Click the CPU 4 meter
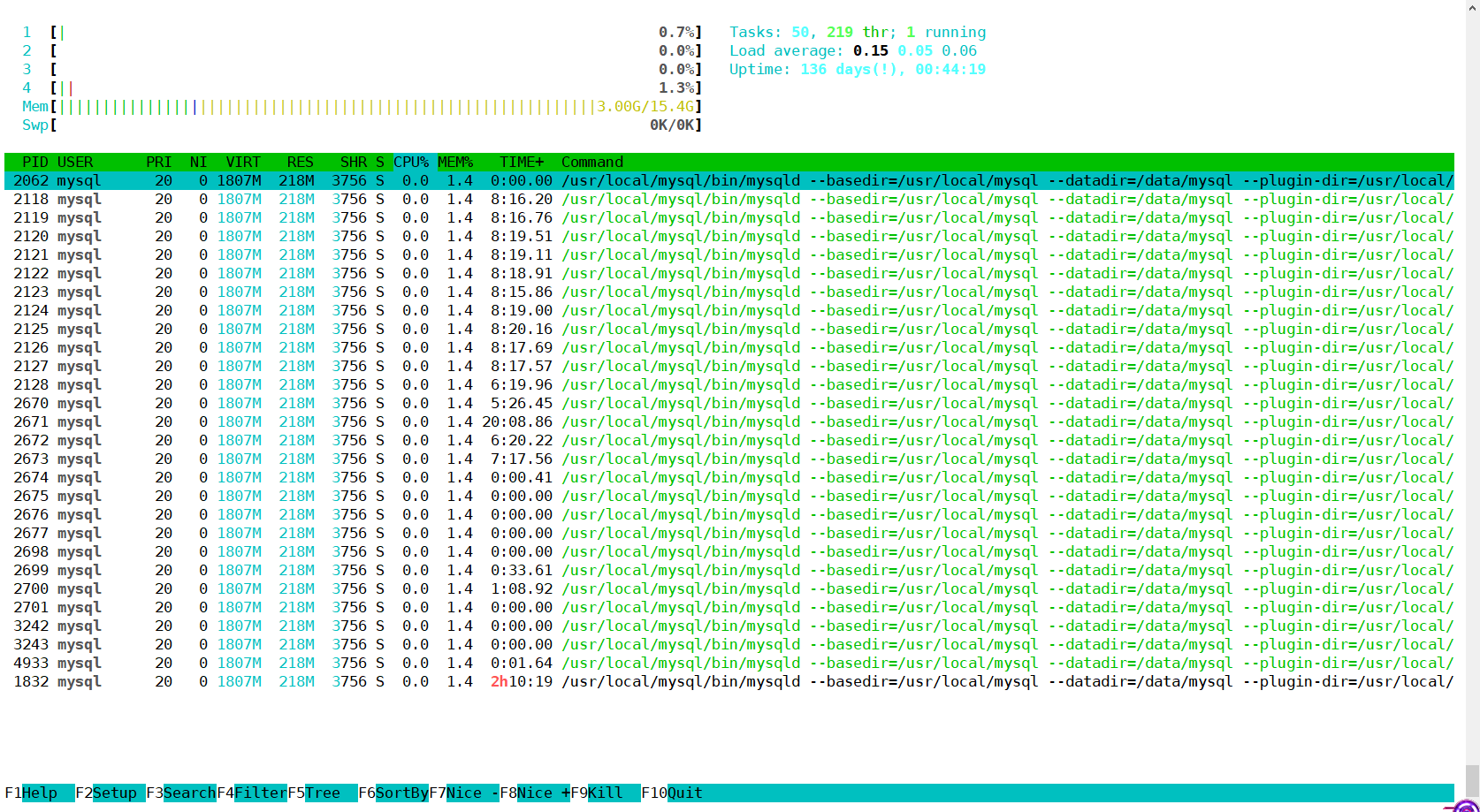The image size is (1480, 812). [x=362, y=87]
